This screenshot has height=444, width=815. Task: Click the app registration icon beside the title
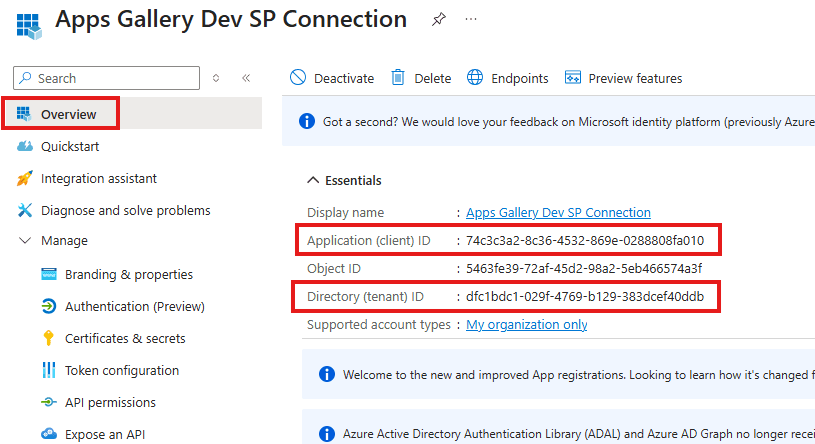29,26
